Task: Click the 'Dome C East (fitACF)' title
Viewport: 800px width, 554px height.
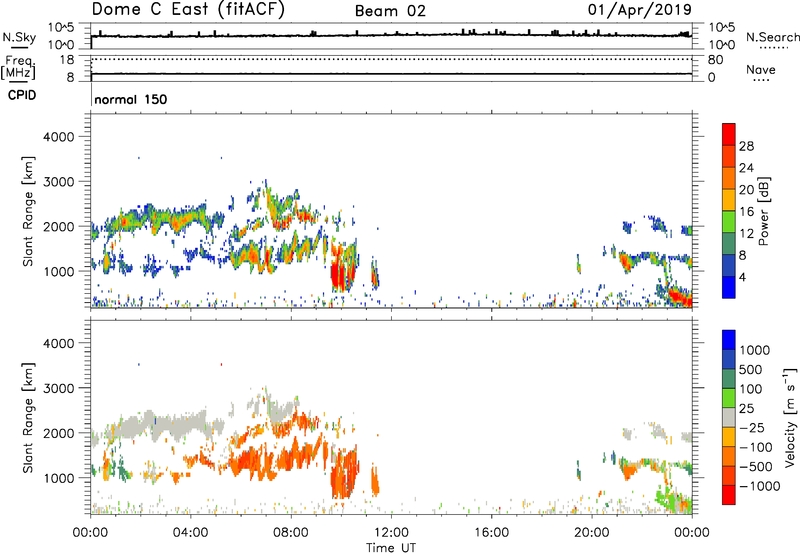Action: point(188,9)
